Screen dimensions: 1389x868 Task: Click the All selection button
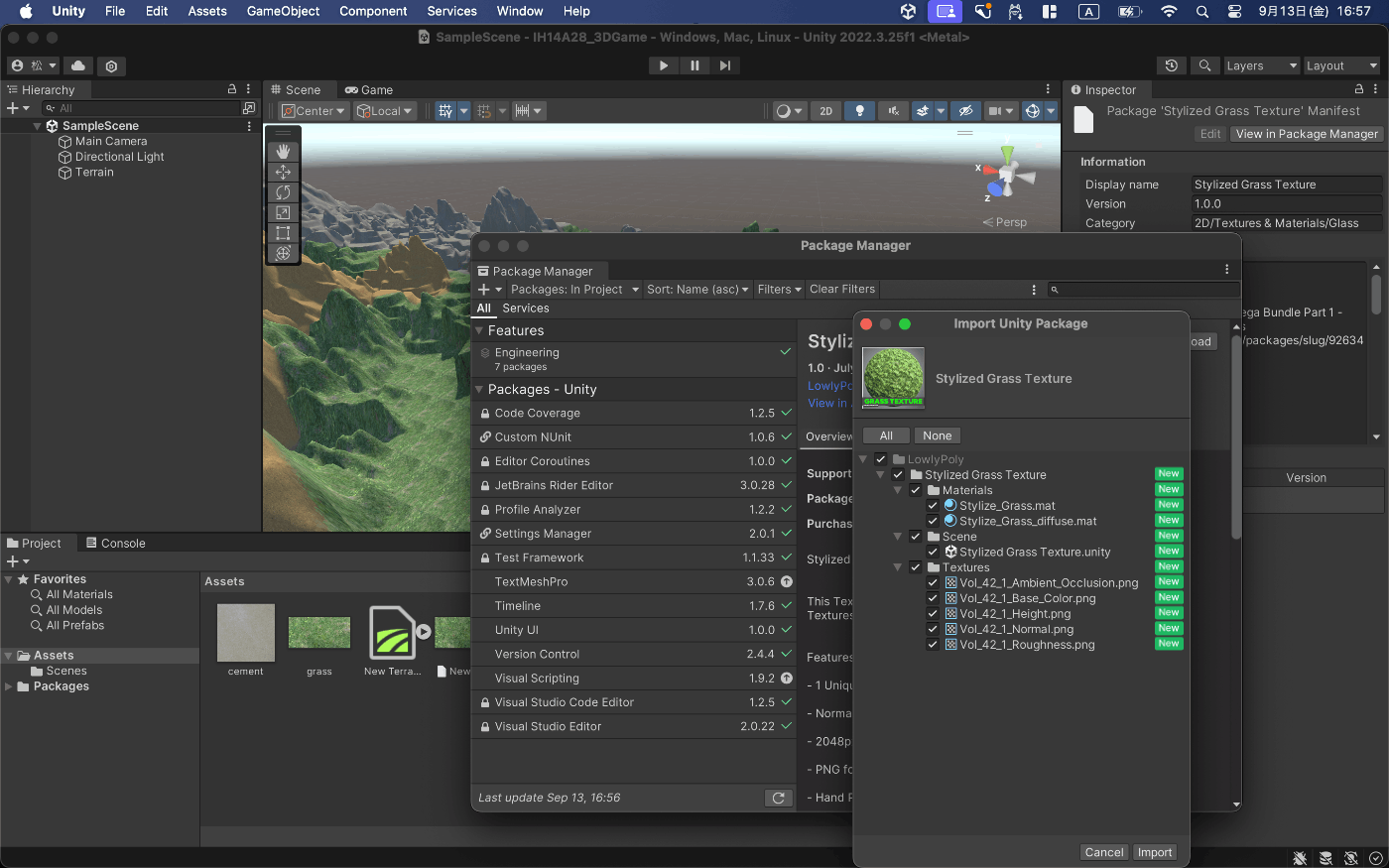[x=887, y=435]
